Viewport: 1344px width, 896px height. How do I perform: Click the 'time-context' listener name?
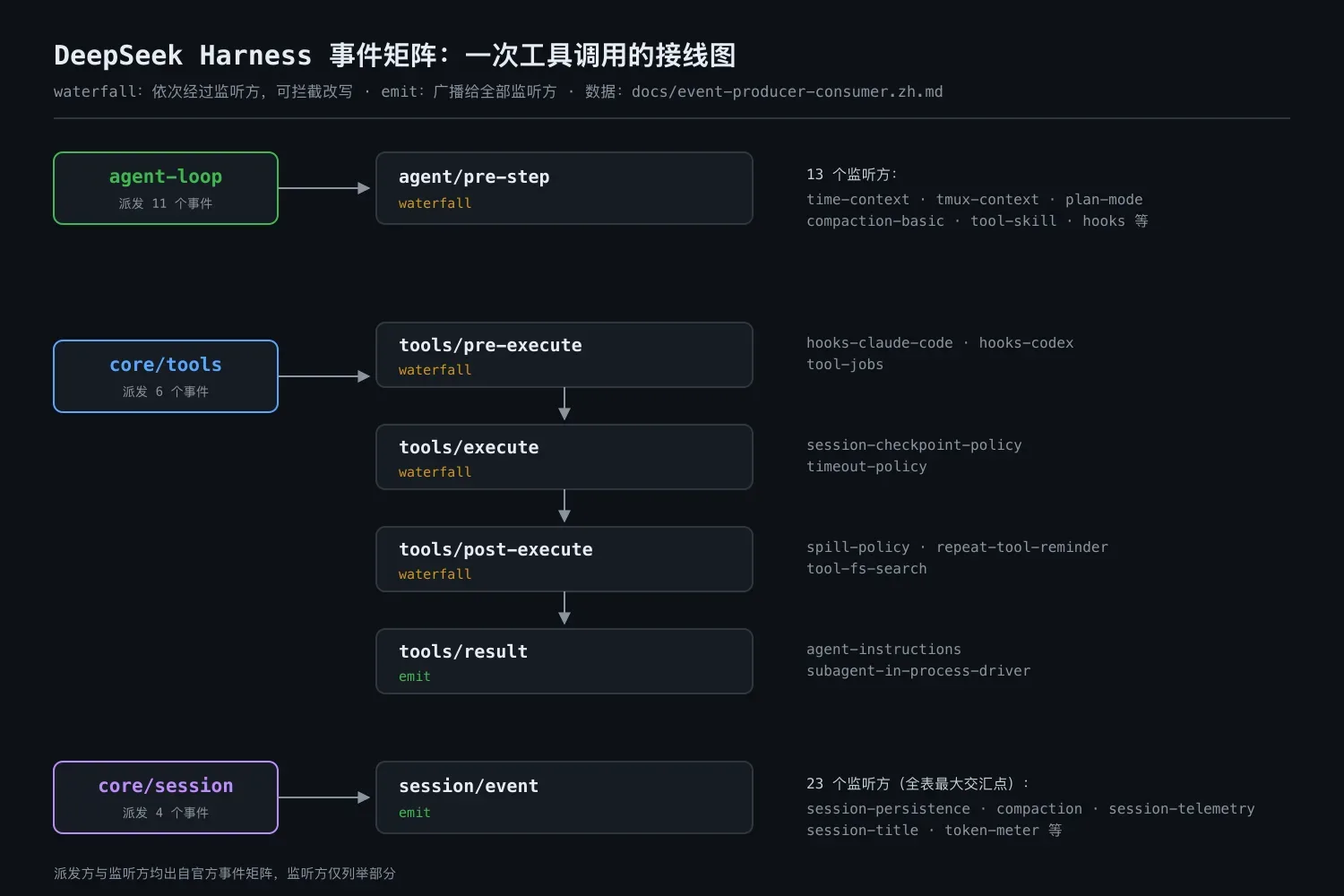click(857, 200)
